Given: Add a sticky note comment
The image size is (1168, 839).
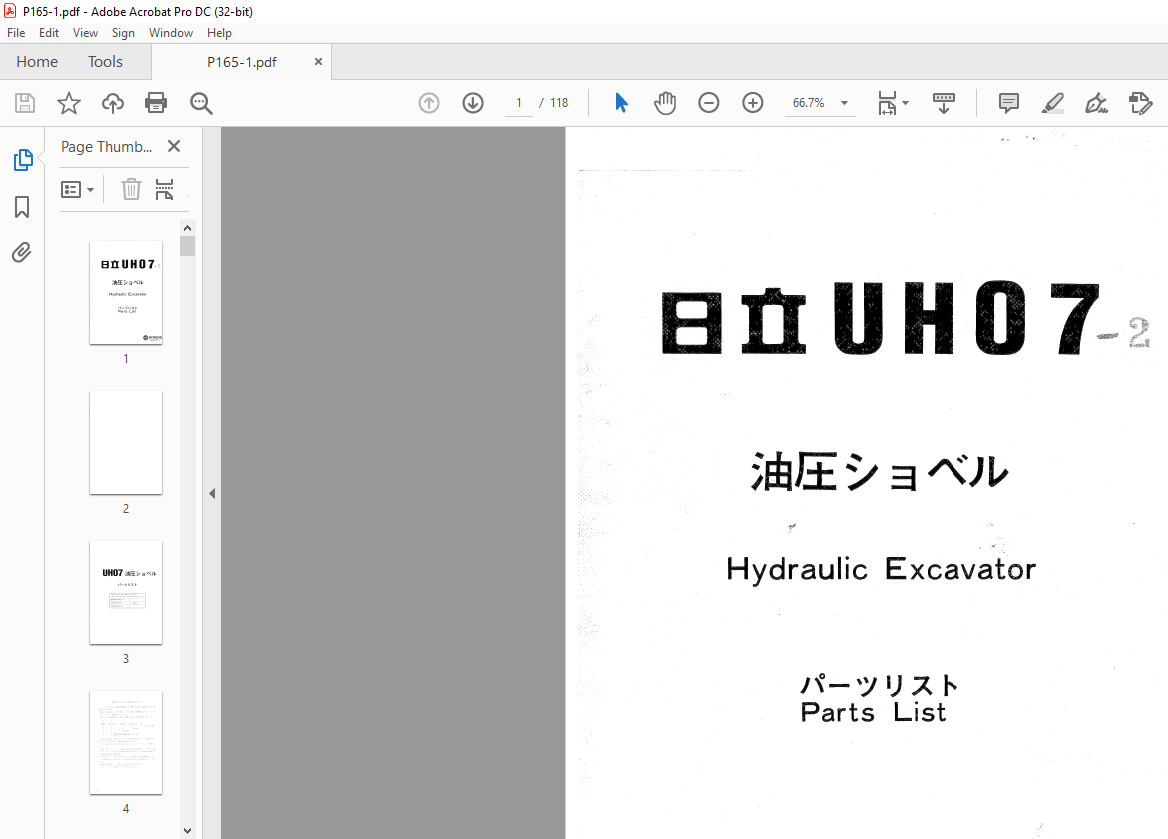Looking at the screenshot, I should 1009,103.
